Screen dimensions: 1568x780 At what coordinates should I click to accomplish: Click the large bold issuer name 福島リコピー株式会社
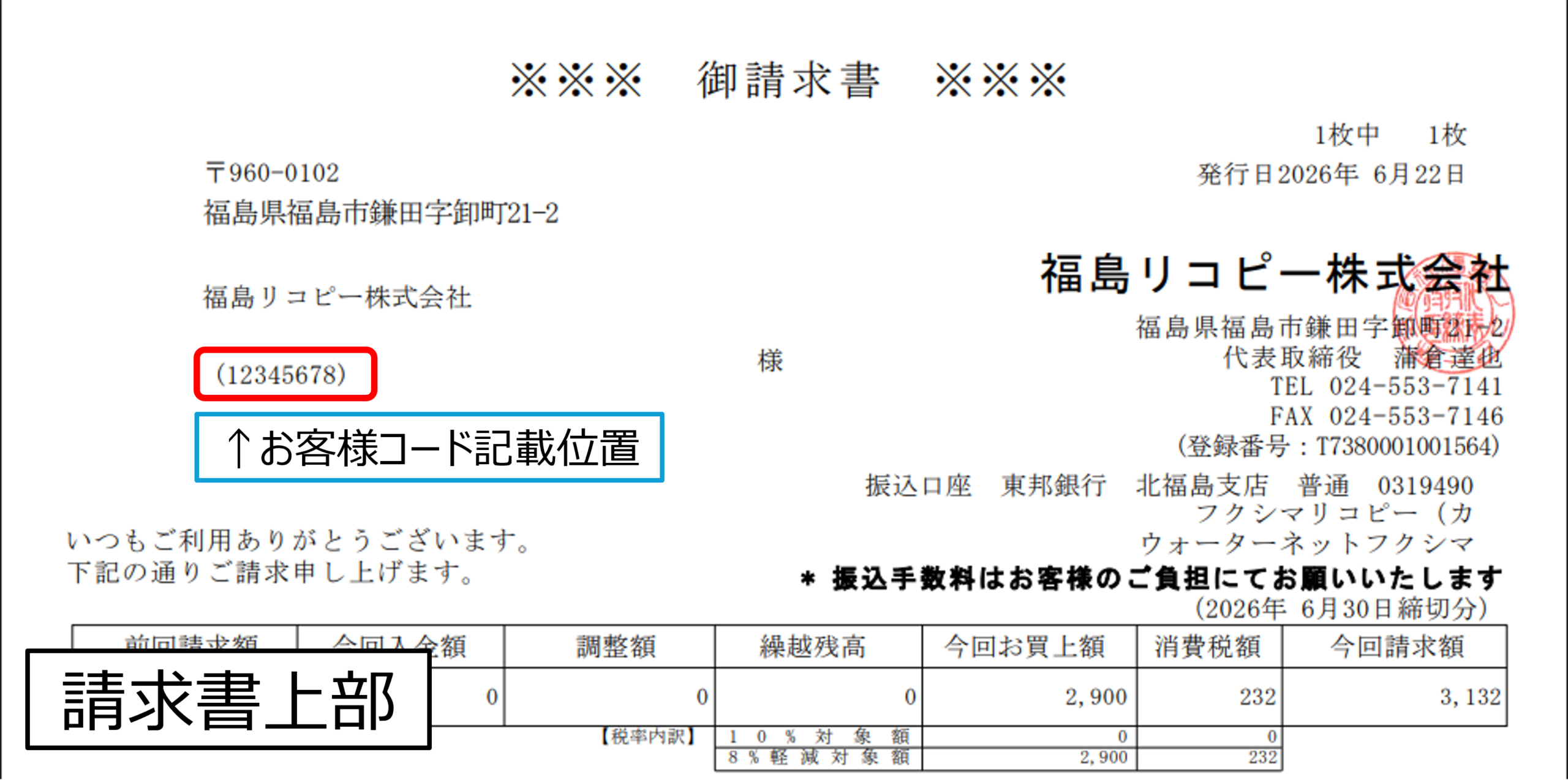(1275, 274)
